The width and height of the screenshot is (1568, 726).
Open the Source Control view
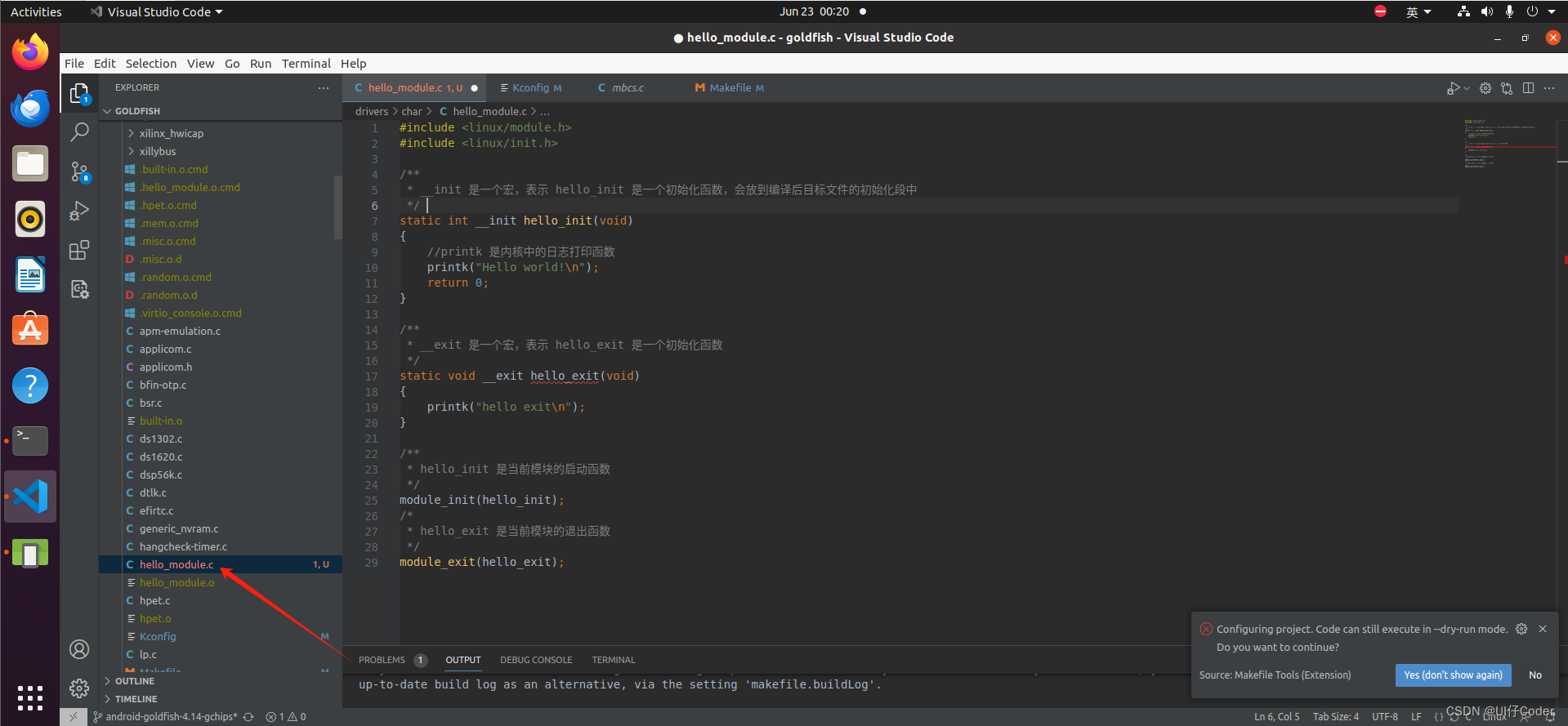pos(79,171)
